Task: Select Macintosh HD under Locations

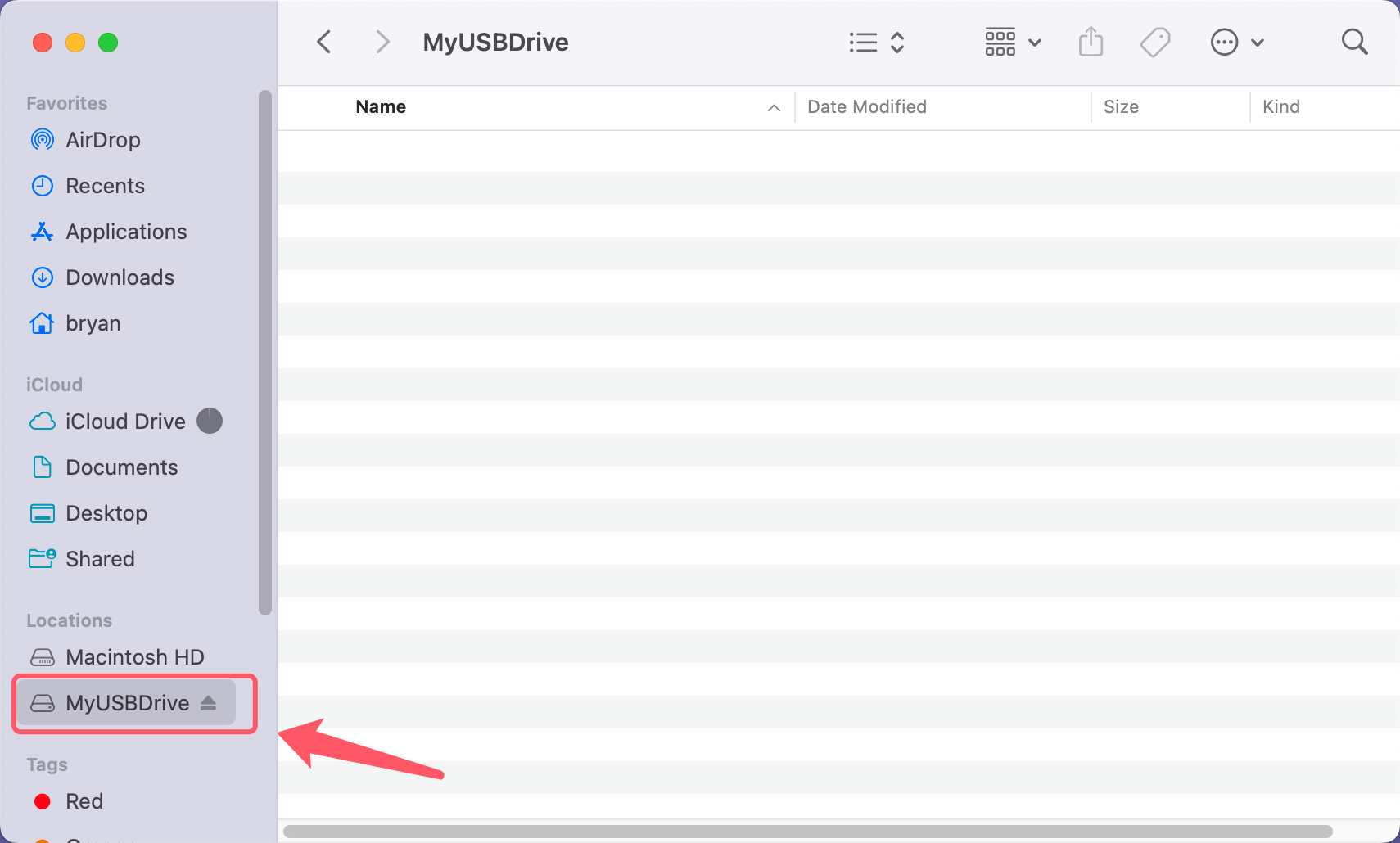Action: click(134, 657)
